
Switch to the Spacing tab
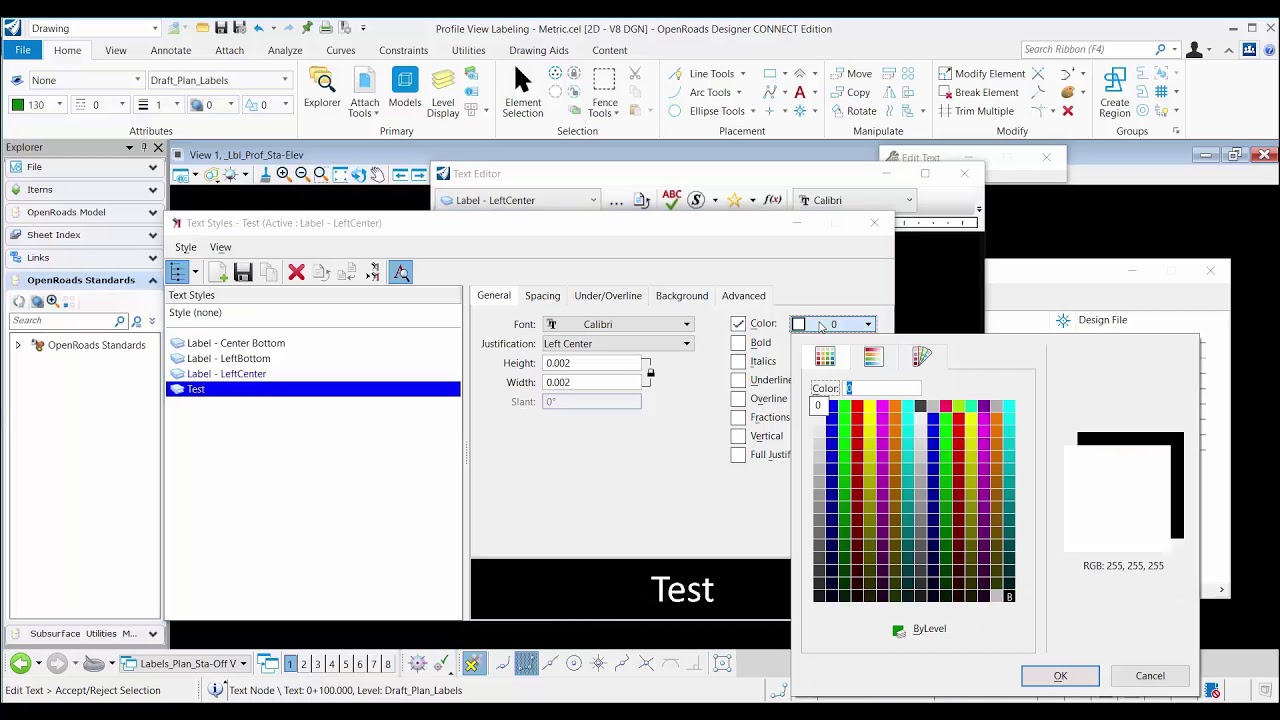tap(542, 295)
